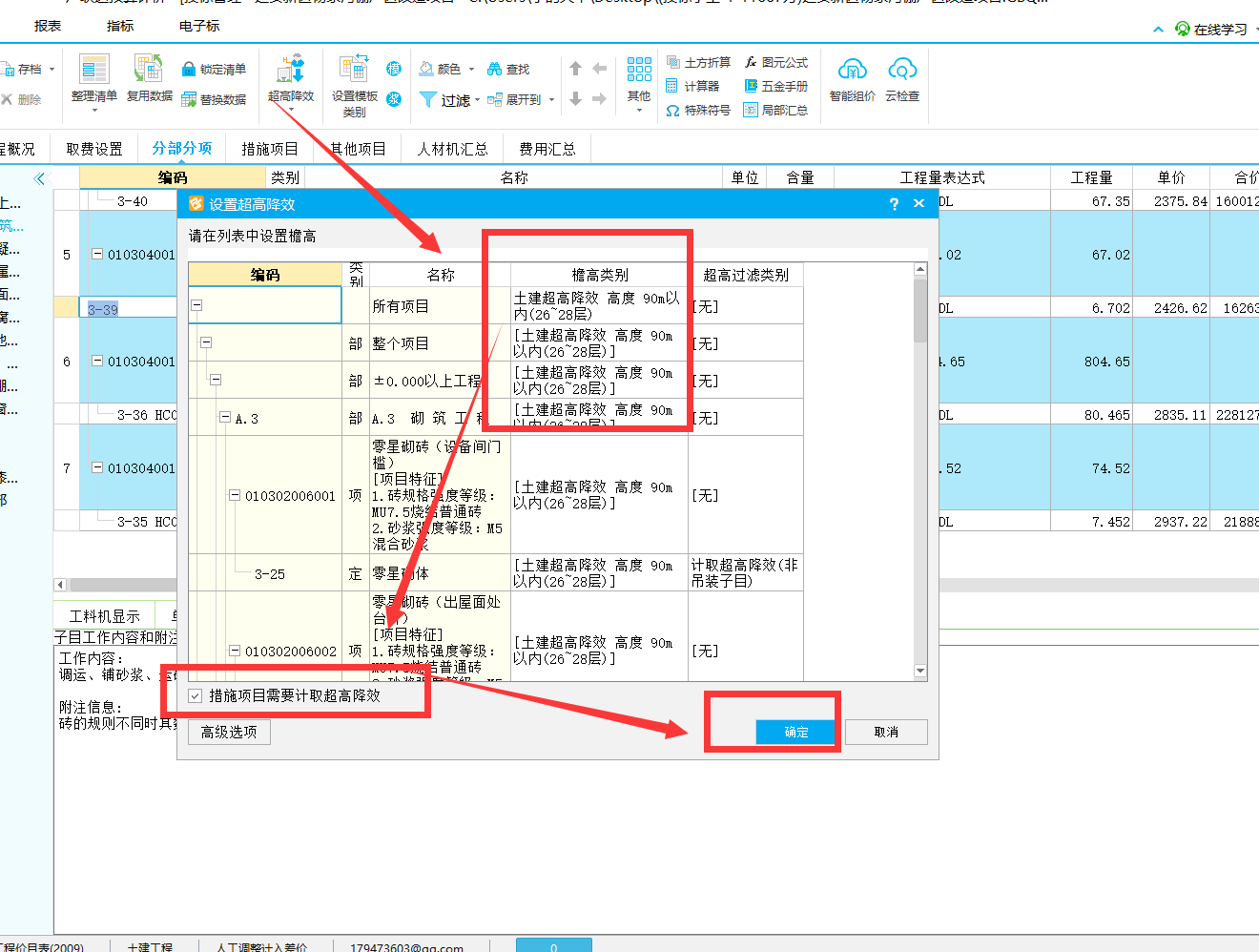Click the 颜色 paint bucket icon
The width and height of the screenshot is (1259, 952).
click(x=426, y=69)
